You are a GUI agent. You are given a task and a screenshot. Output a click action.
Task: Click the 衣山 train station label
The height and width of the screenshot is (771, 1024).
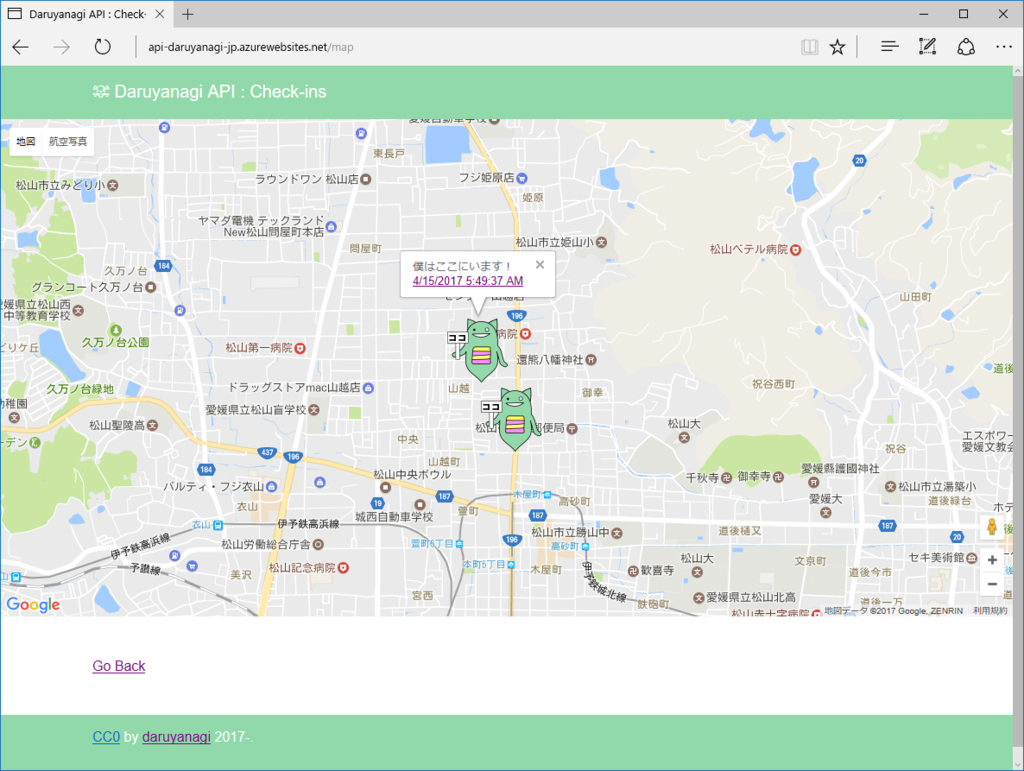(201, 525)
